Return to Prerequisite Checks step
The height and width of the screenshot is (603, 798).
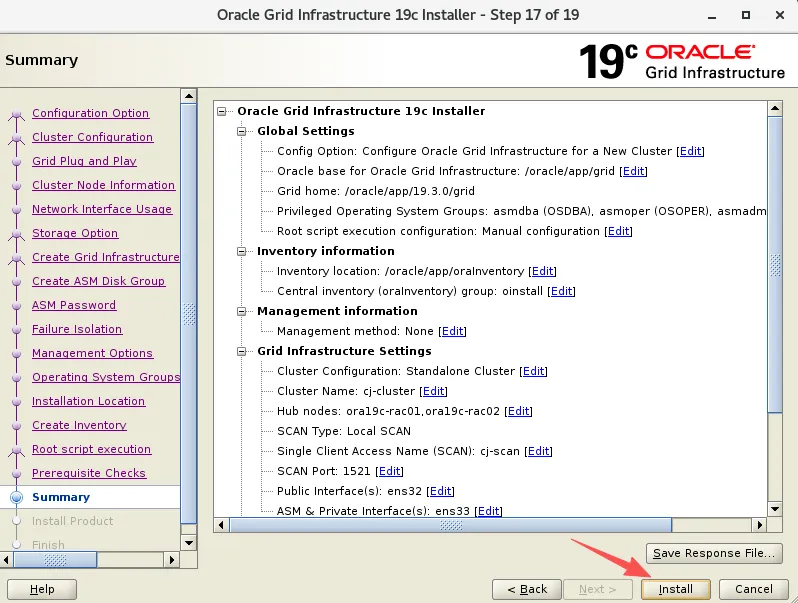pyautogui.click(x=89, y=473)
